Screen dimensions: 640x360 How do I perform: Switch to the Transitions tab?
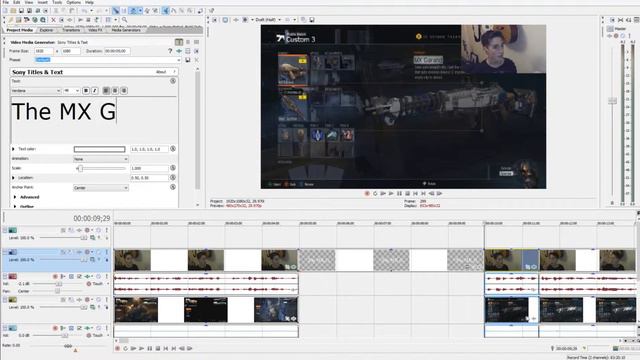point(71,30)
